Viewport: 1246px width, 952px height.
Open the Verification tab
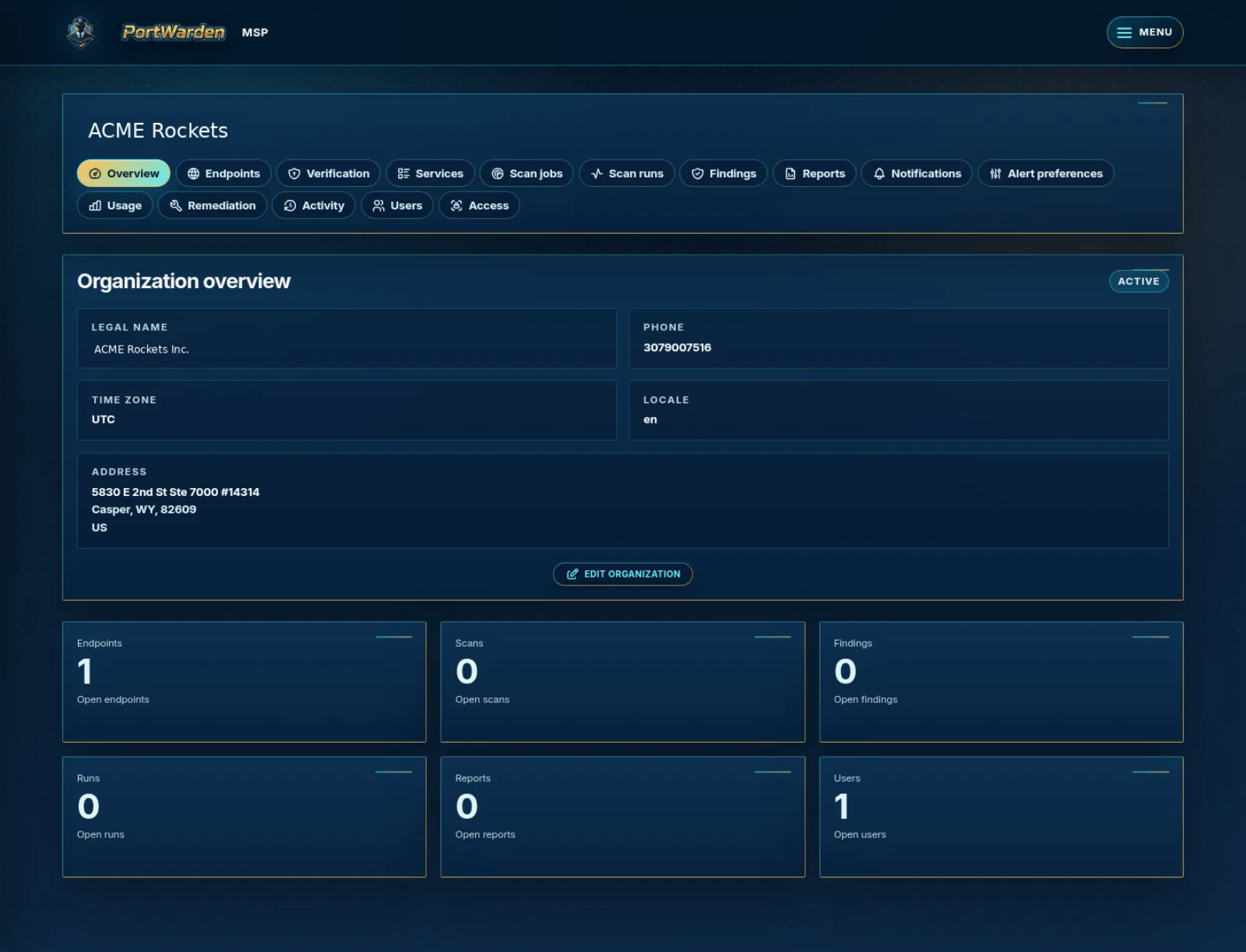point(329,174)
